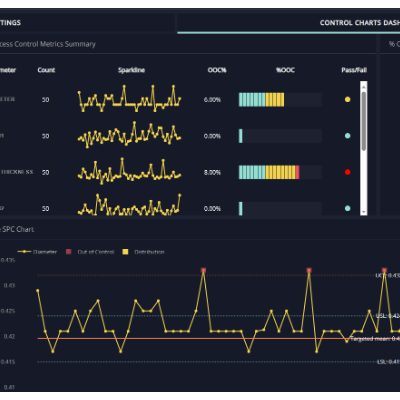
Task: Click the UCL limit label on chart
Action: [x=387, y=275]
